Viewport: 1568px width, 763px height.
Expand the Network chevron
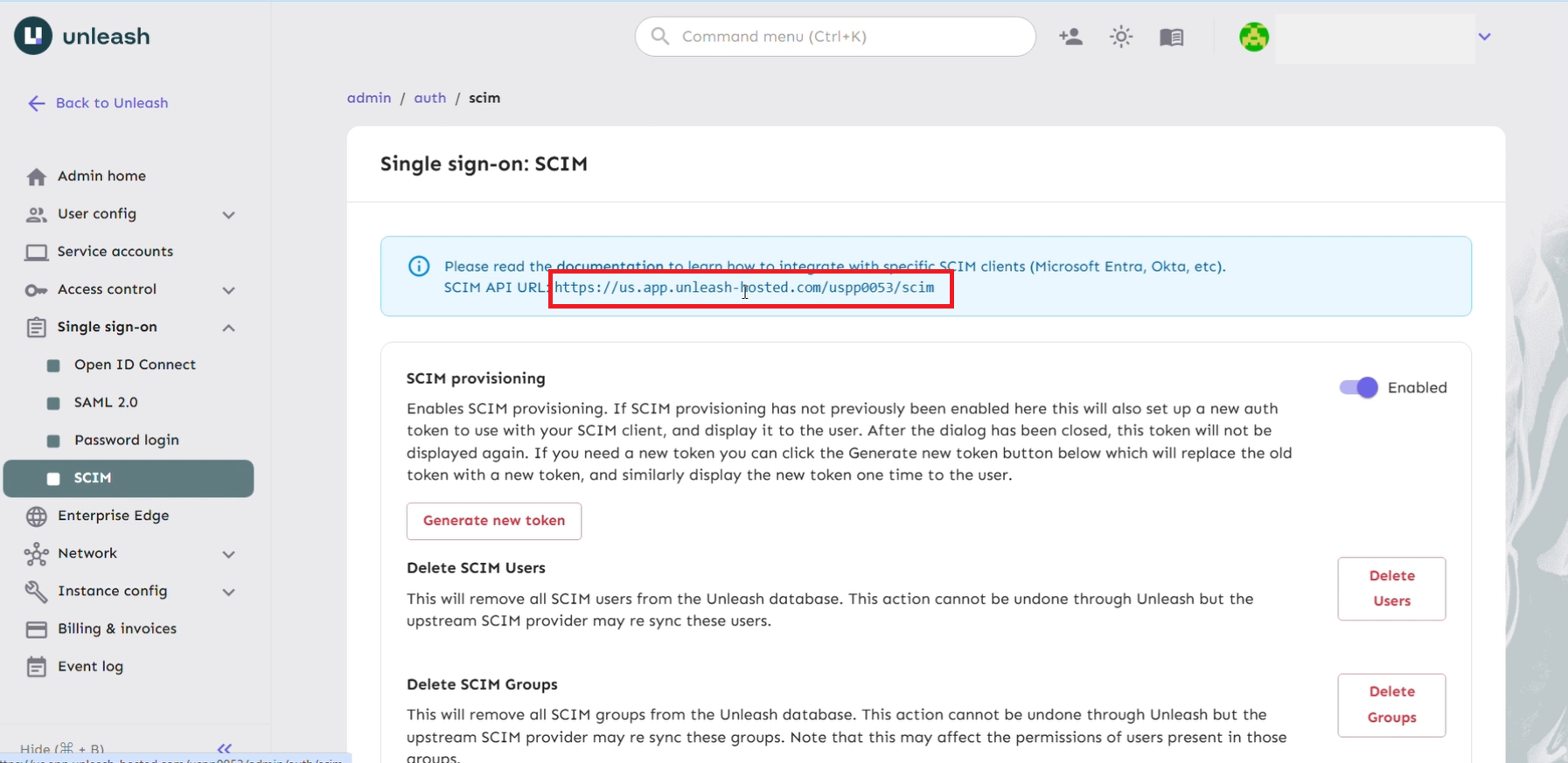click(228, 554)
